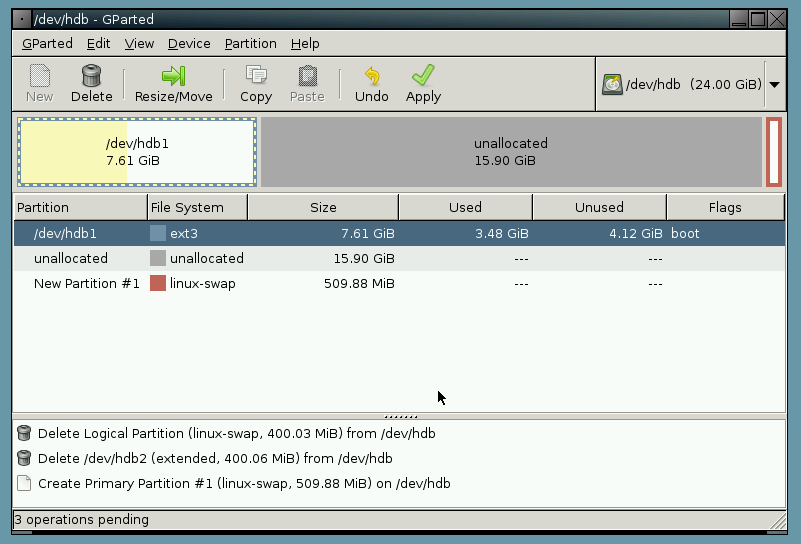
Task: Click the Delete trash can icon in toolbar
Action: click(91, 76)
